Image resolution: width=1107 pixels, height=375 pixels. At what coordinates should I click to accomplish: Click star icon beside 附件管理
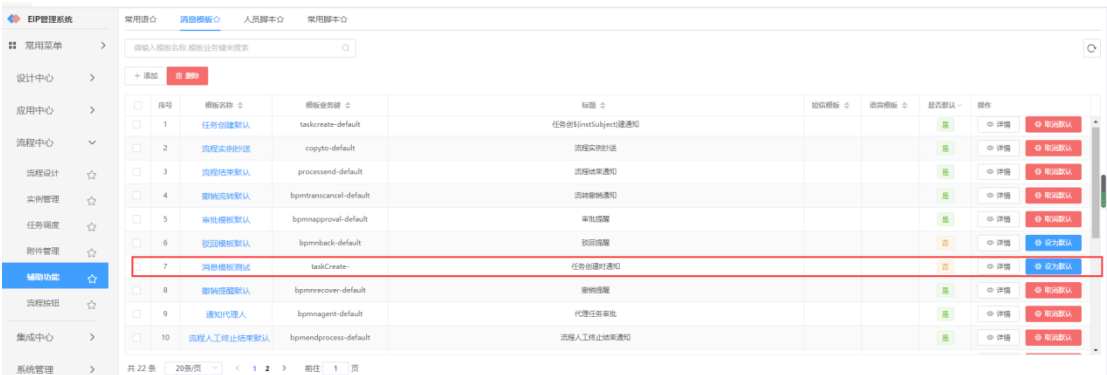pyautogui.click(x=91, y=252)
